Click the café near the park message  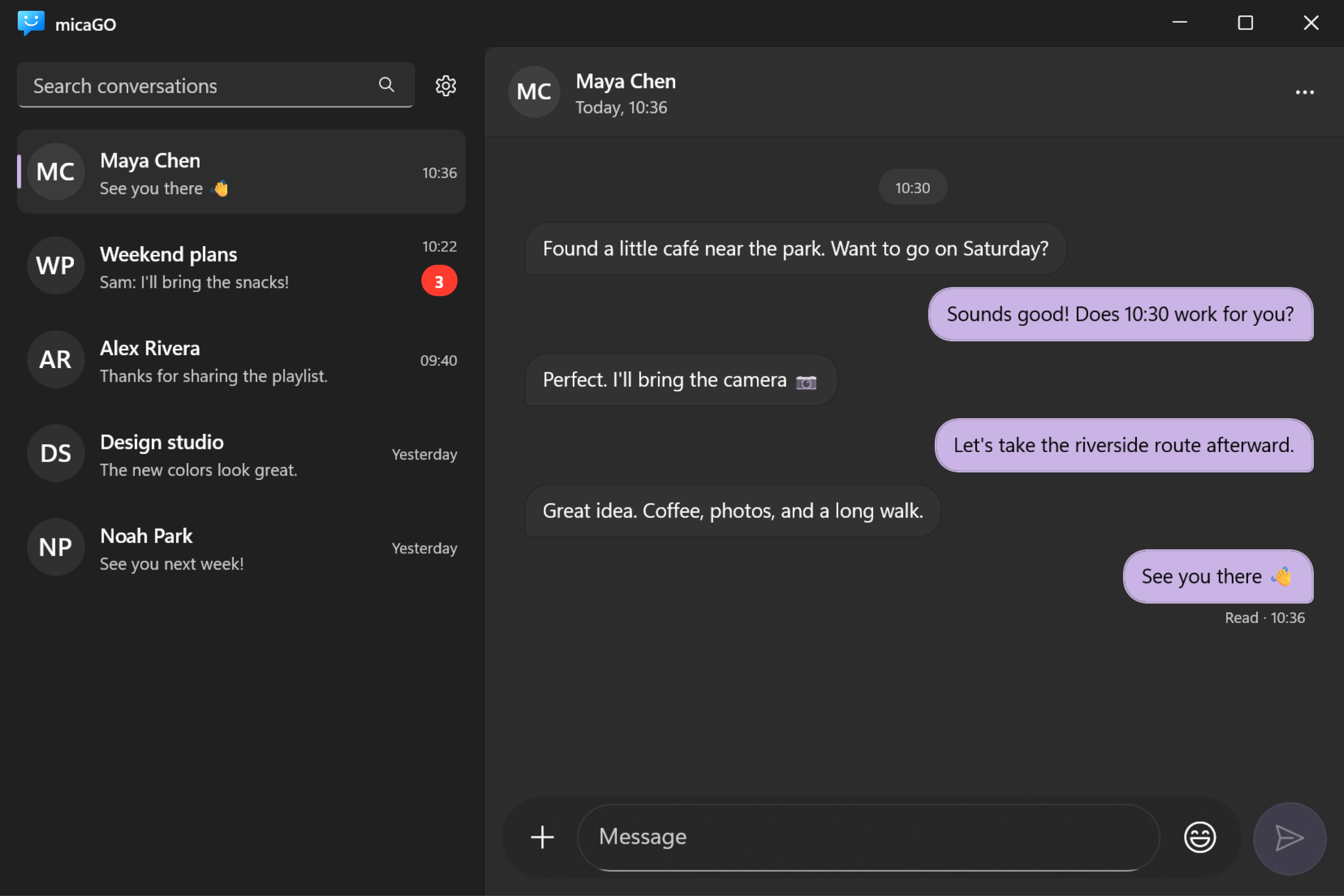coord(795,249)
